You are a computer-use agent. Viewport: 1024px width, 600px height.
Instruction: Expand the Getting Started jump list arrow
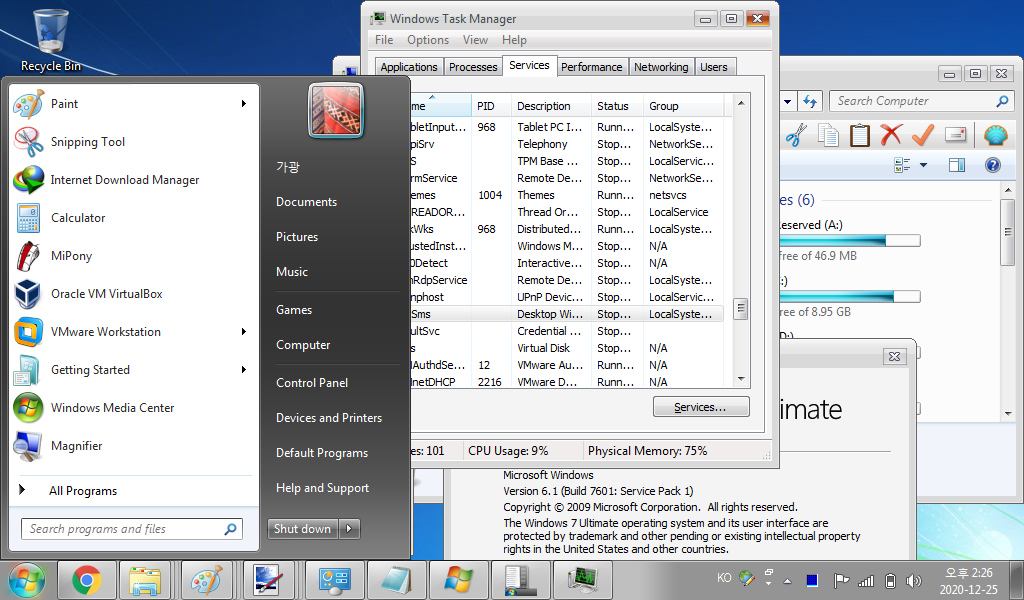point(244,370)
